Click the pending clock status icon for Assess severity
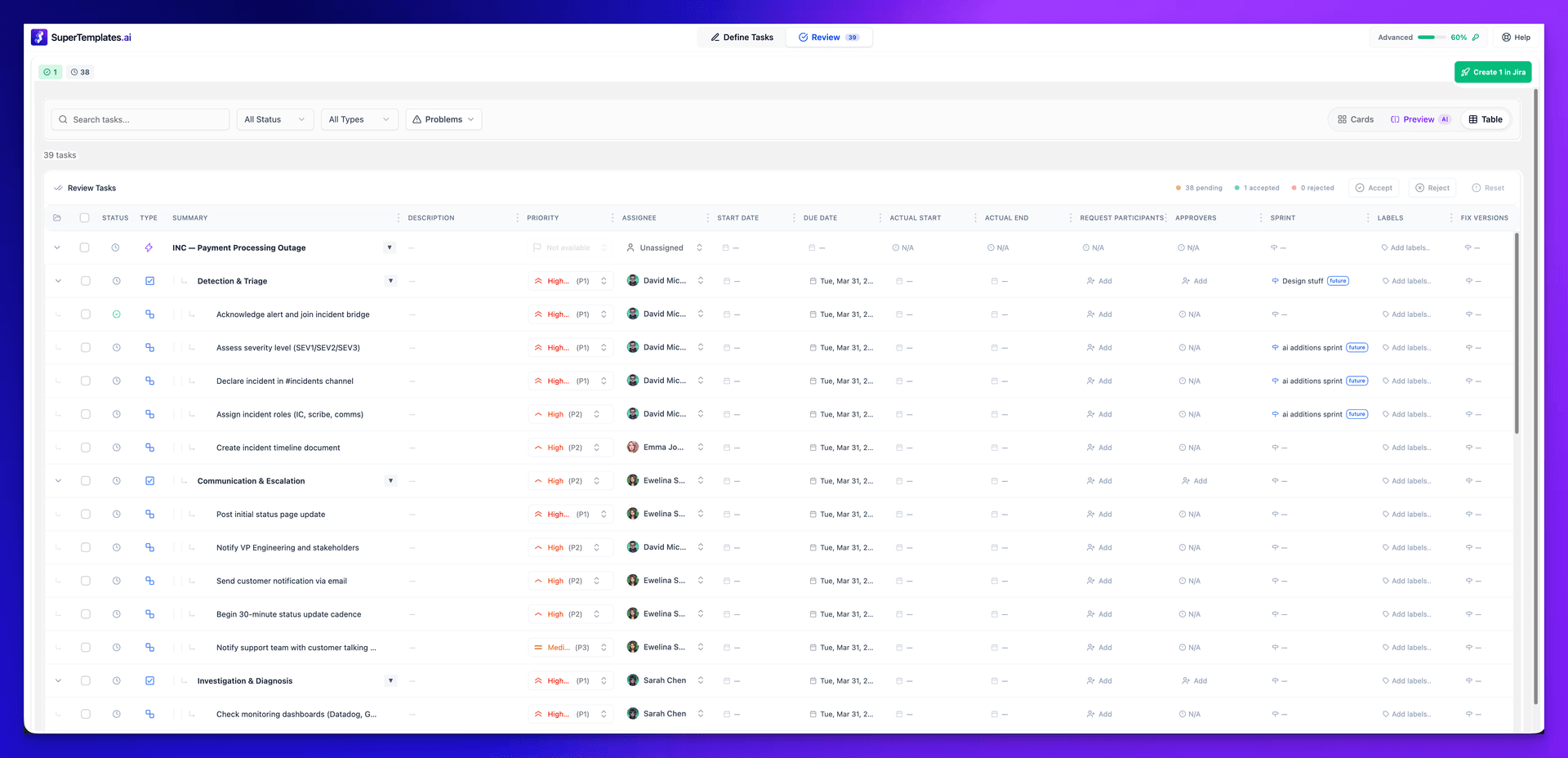This screenshot has width=1568, height=758. (x=117, y=347)
